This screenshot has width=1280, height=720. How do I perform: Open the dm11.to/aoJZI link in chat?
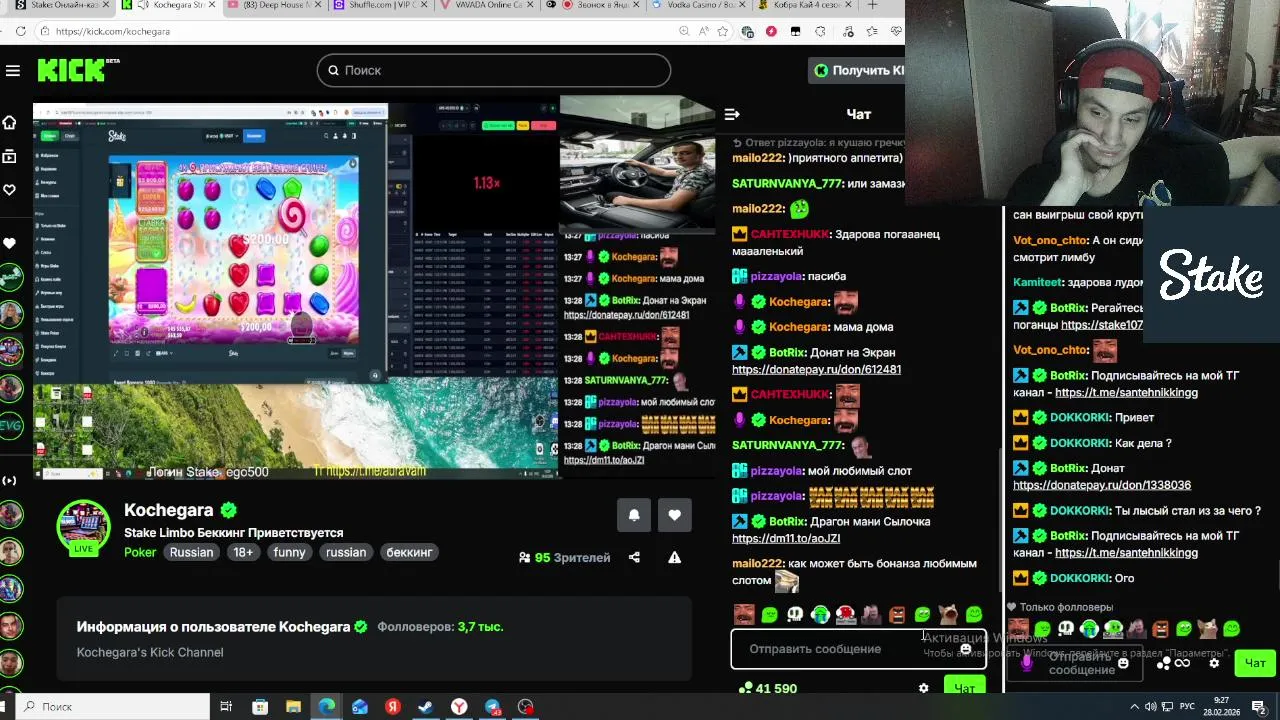(x=786, y=538)
